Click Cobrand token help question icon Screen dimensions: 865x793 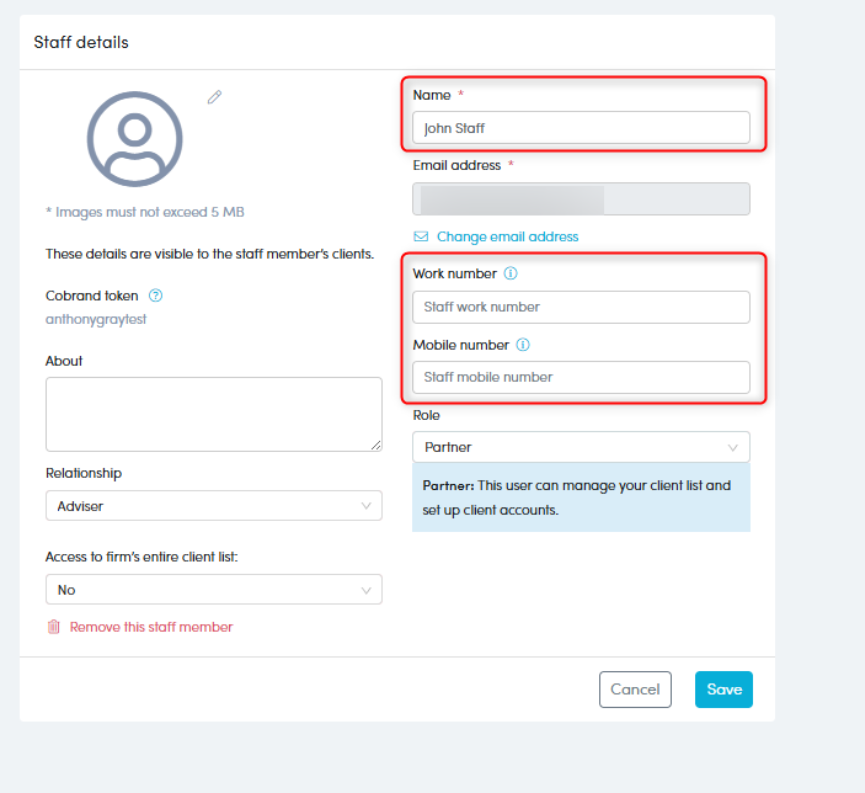[x=155, y=296]
